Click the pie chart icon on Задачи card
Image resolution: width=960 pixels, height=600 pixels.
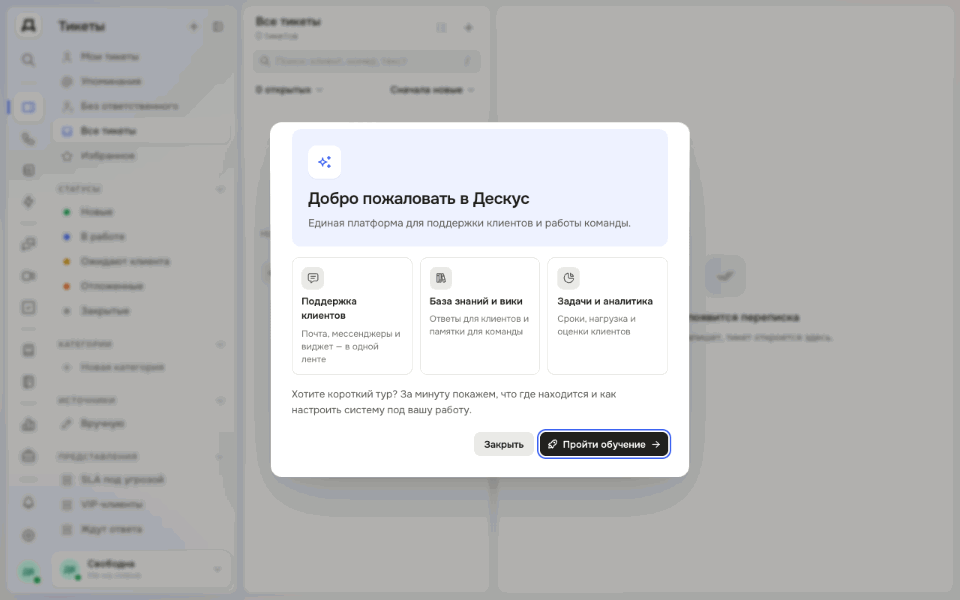click(x=569, y=278)
